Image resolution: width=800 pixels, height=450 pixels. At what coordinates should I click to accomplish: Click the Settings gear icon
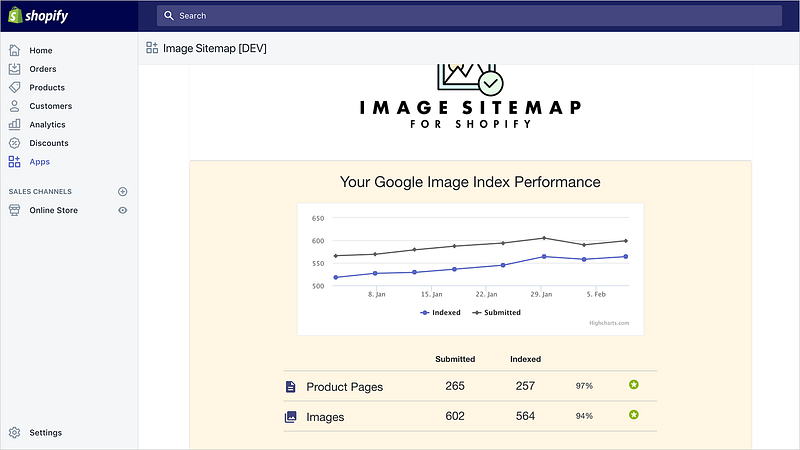(14, 433)
